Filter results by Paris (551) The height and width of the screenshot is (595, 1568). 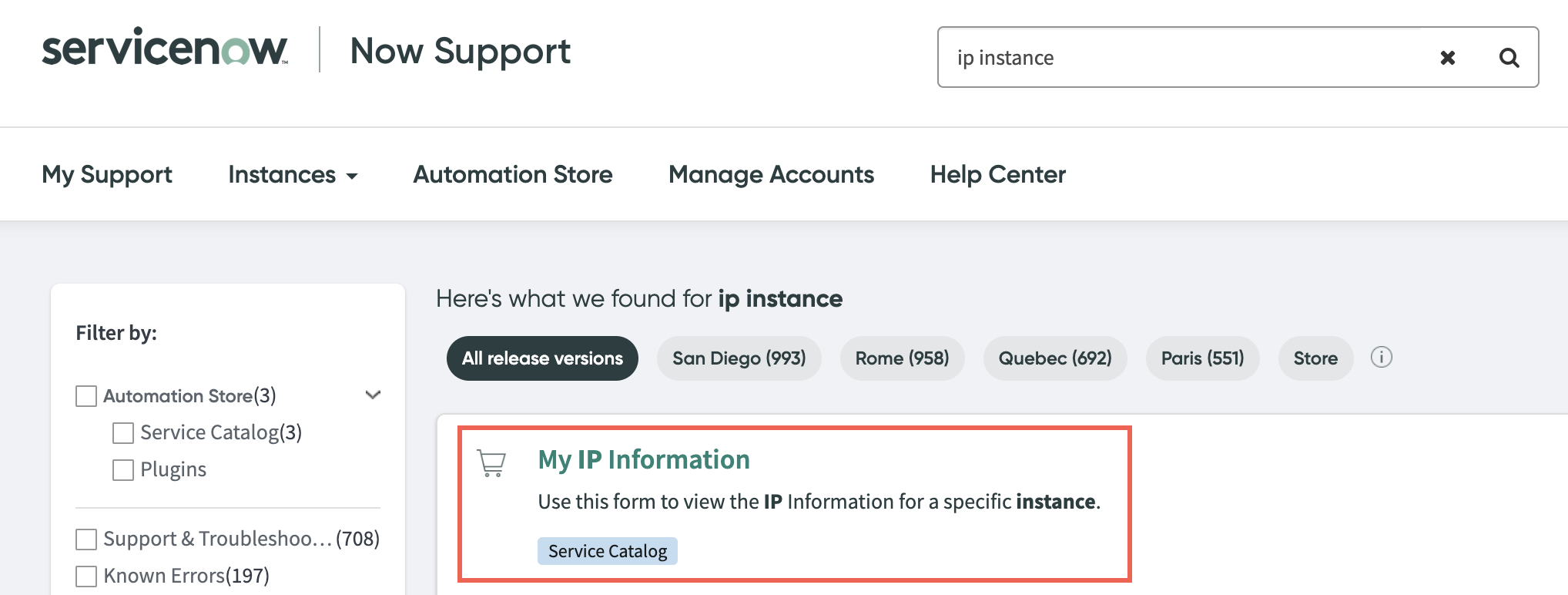tap(1203, 358)
